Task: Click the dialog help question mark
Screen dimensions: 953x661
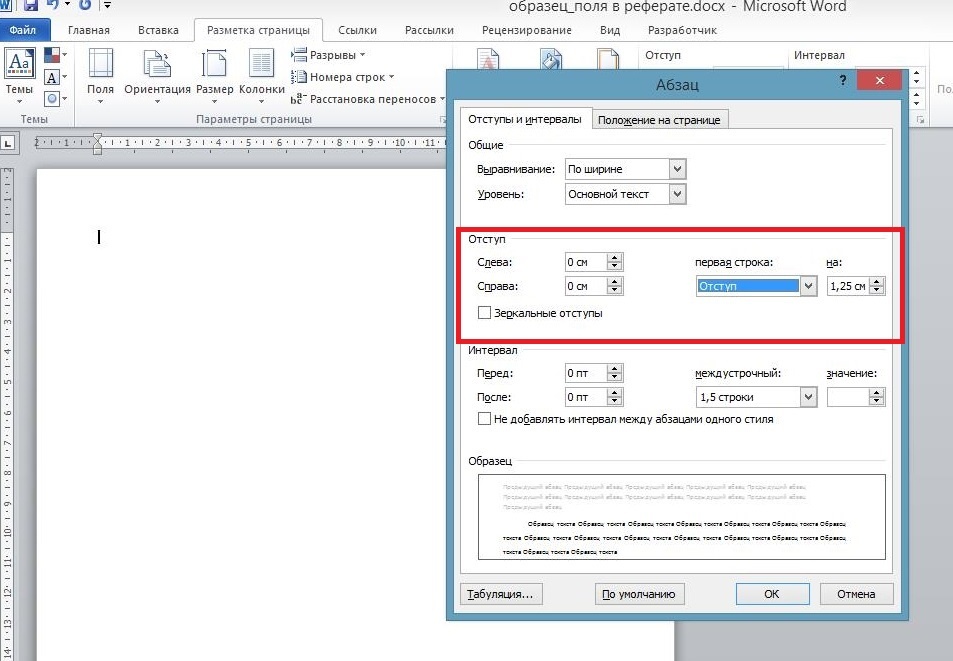Action: point(843,81)
